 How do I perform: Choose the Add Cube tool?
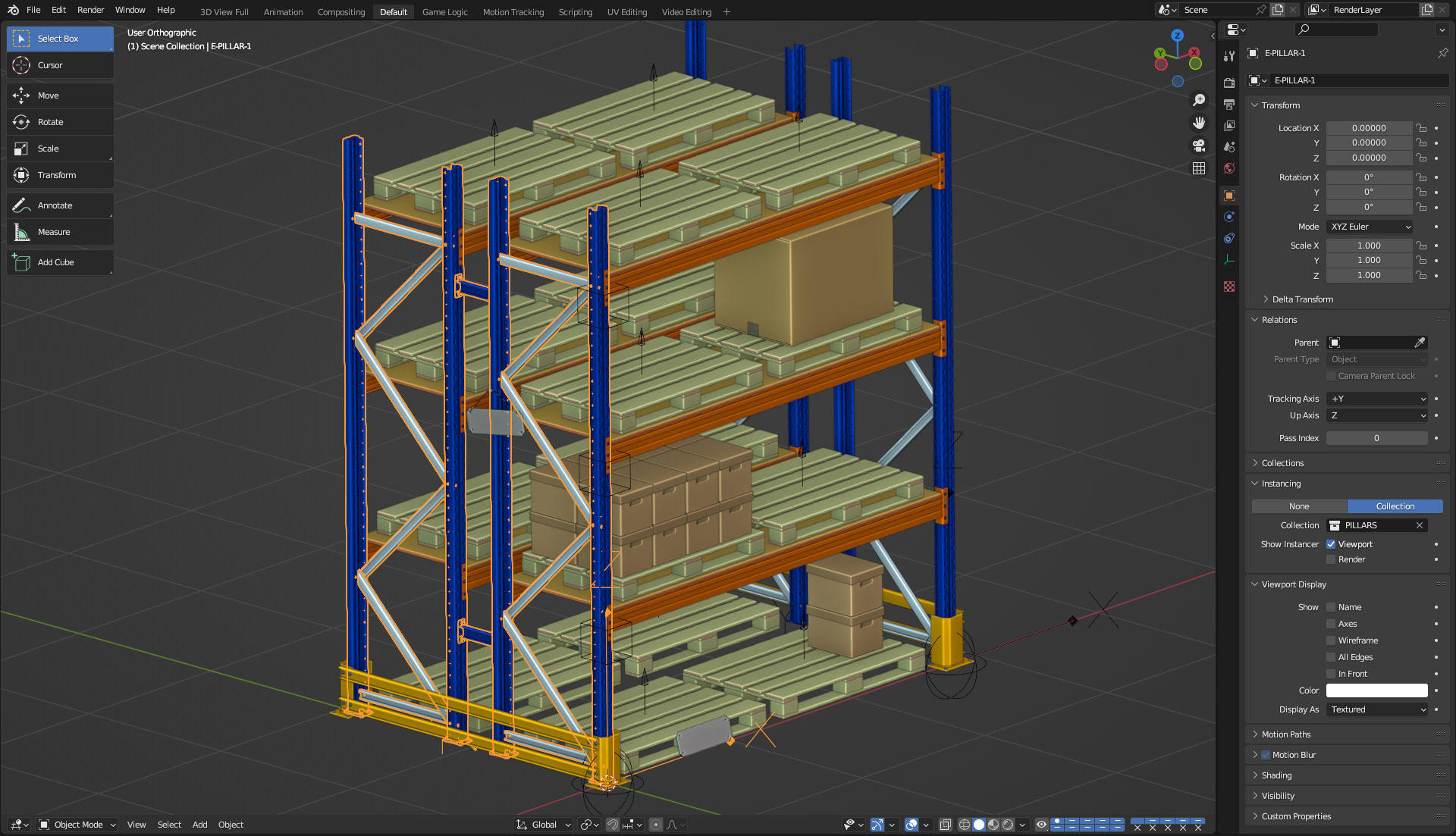click(60, 262)
